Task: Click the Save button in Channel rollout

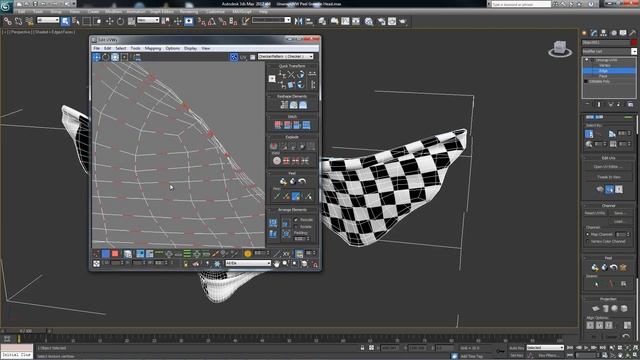Action: point(619,213)
